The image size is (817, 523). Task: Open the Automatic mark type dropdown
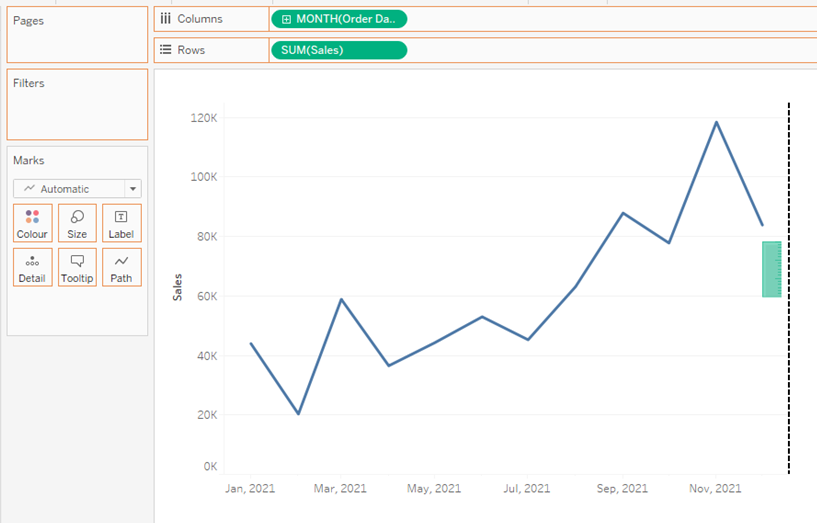(68, 188)
